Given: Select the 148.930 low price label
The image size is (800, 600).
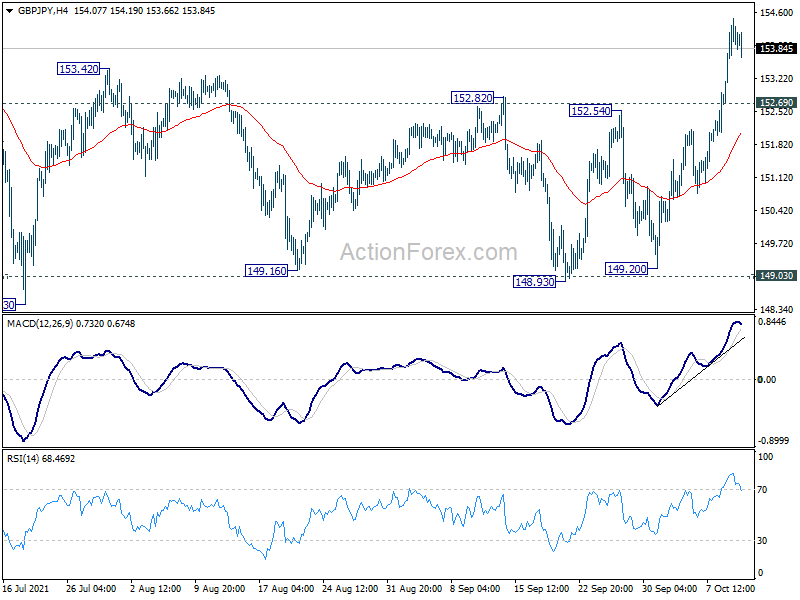Looking at the screenshot, I should pyautogui.click(x=535, y=282).
